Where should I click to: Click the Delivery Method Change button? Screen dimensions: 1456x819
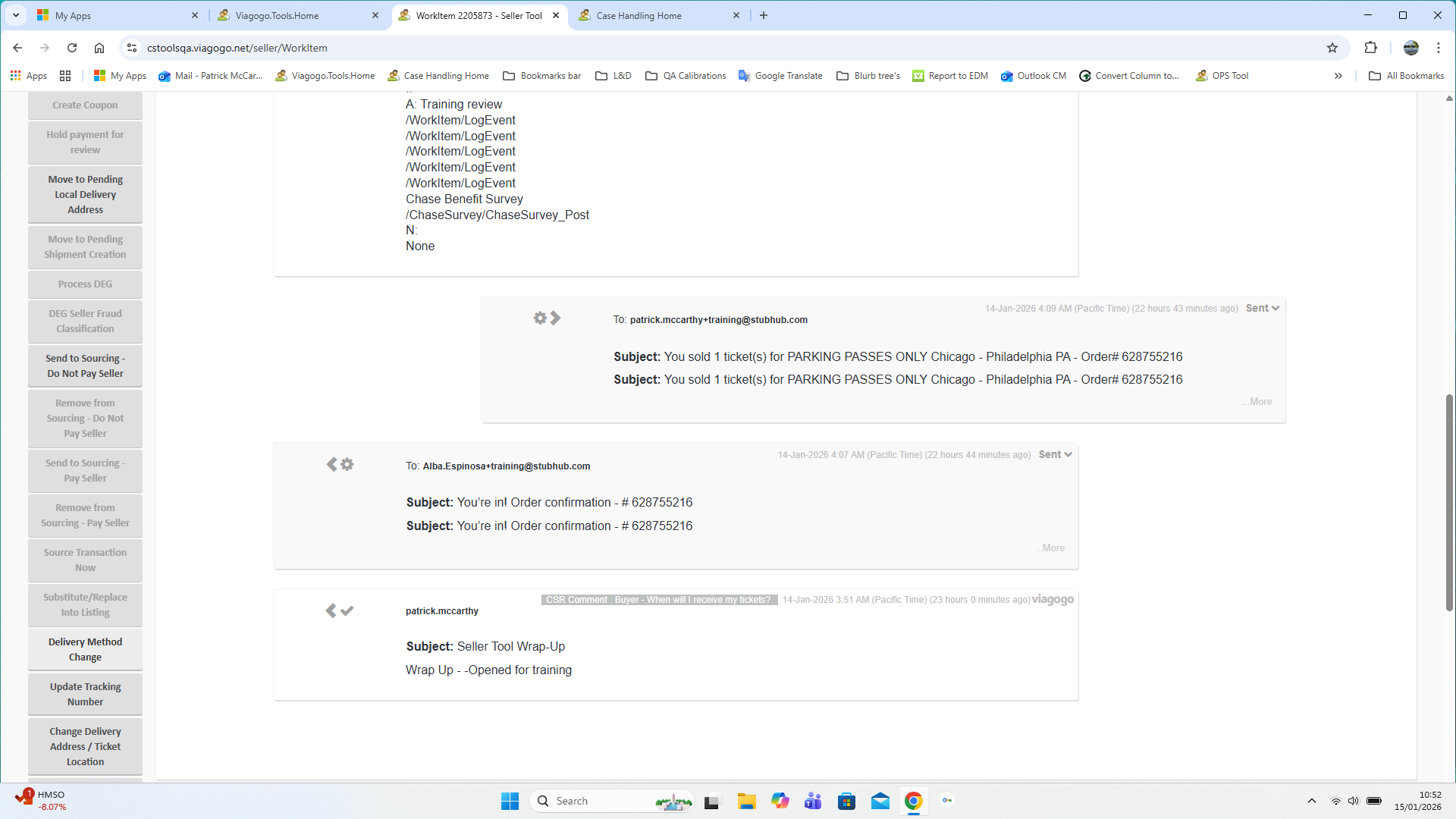(85, 649)
